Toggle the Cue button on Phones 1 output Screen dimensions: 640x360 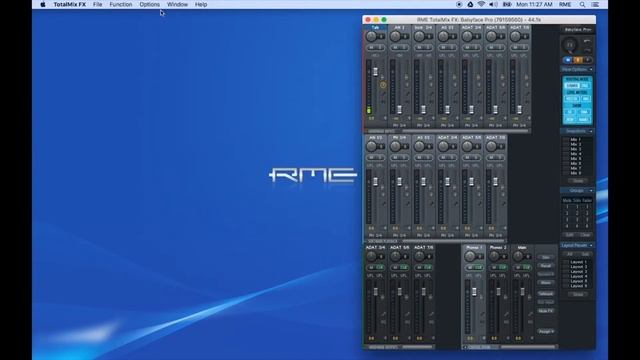[479, 268]
